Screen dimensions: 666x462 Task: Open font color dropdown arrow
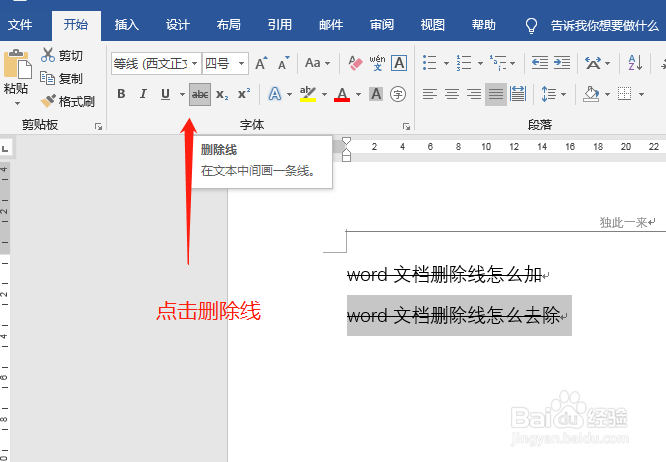(x=358, y=94)
